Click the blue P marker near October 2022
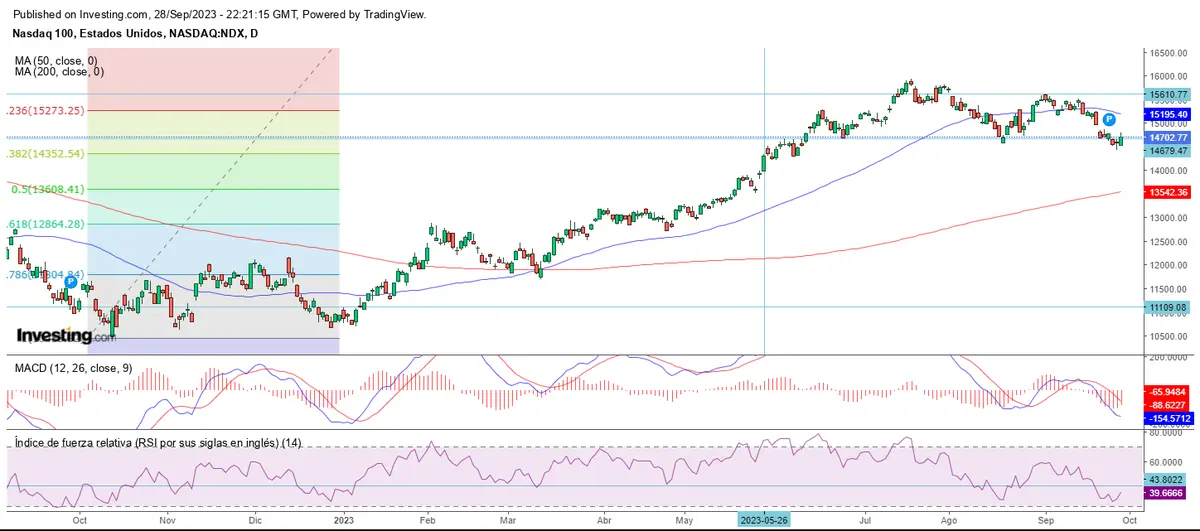This screenshot has height=531, width=1200. click(71, 283)
